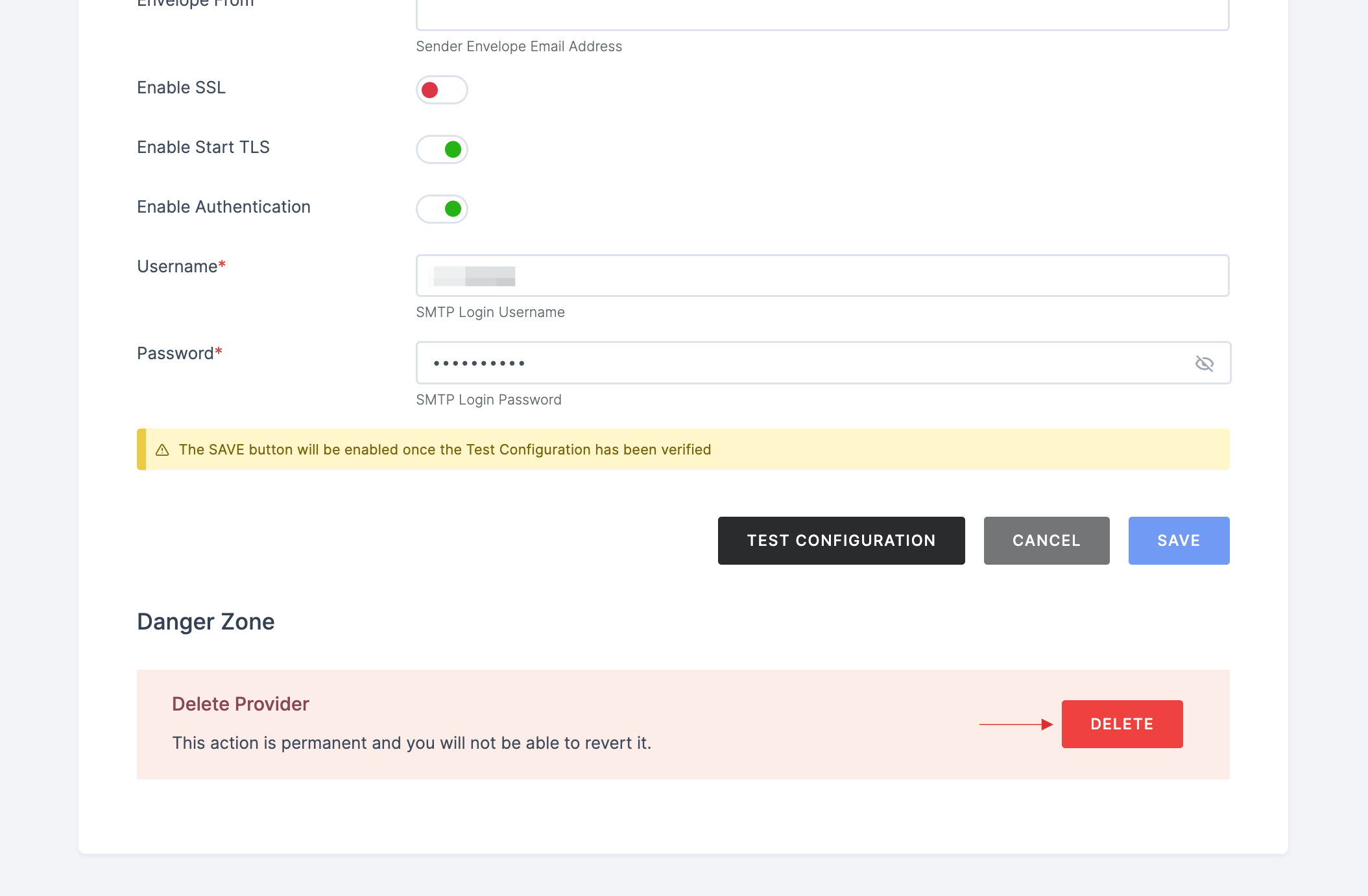Image resolution: width=1368 pixels, height=896 pixels.
Task: Click the Sender Envelope Email Address hint
Action: (519, 47)
